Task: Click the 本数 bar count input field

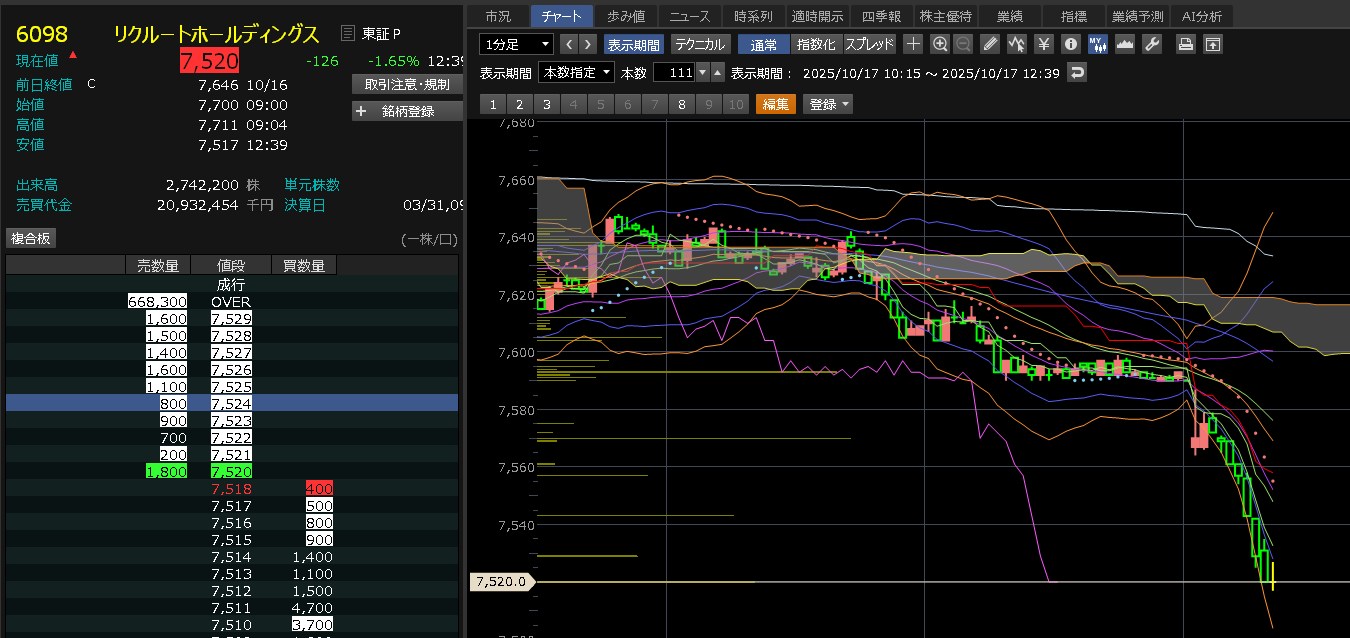Action: [673, 73]
